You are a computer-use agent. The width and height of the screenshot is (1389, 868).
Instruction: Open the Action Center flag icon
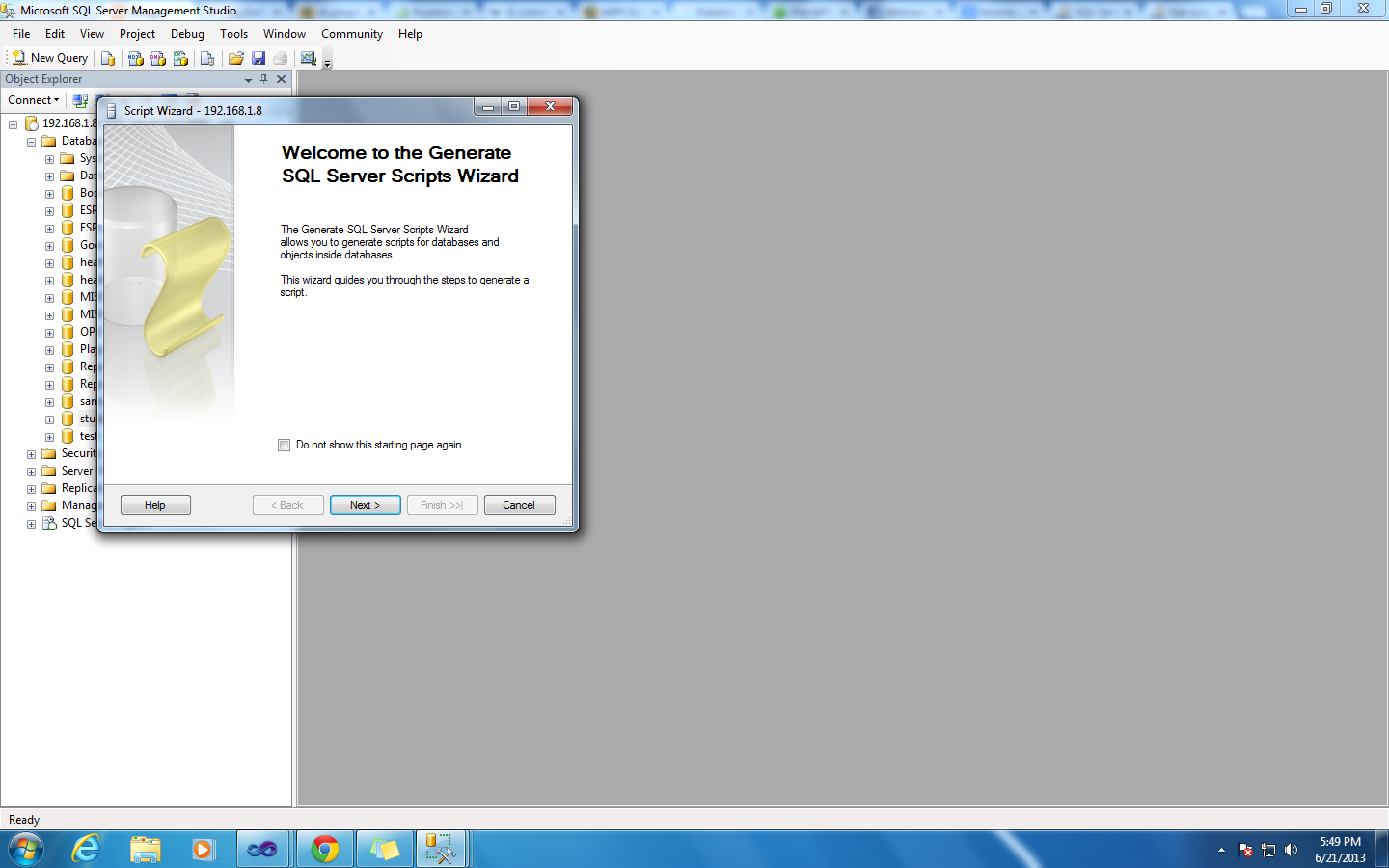[x=1245, y=850]
